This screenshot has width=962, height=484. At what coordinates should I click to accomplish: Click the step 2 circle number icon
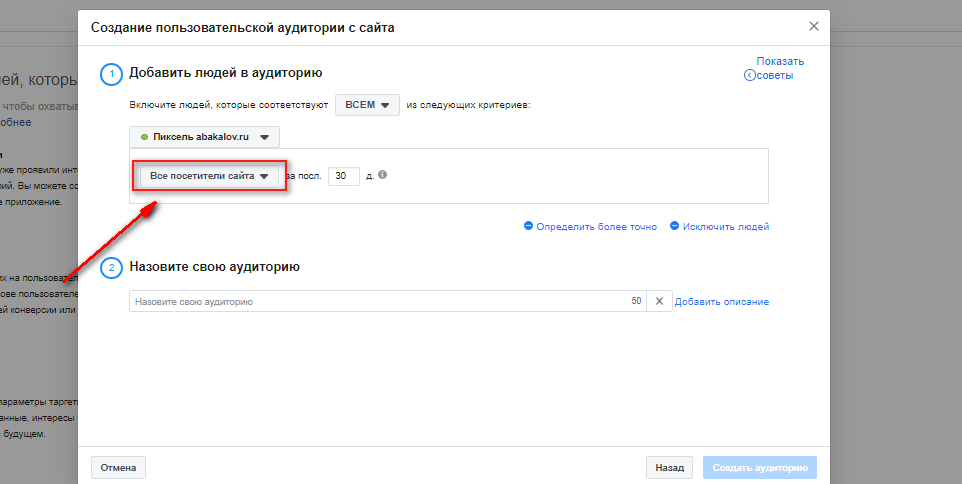112,267
